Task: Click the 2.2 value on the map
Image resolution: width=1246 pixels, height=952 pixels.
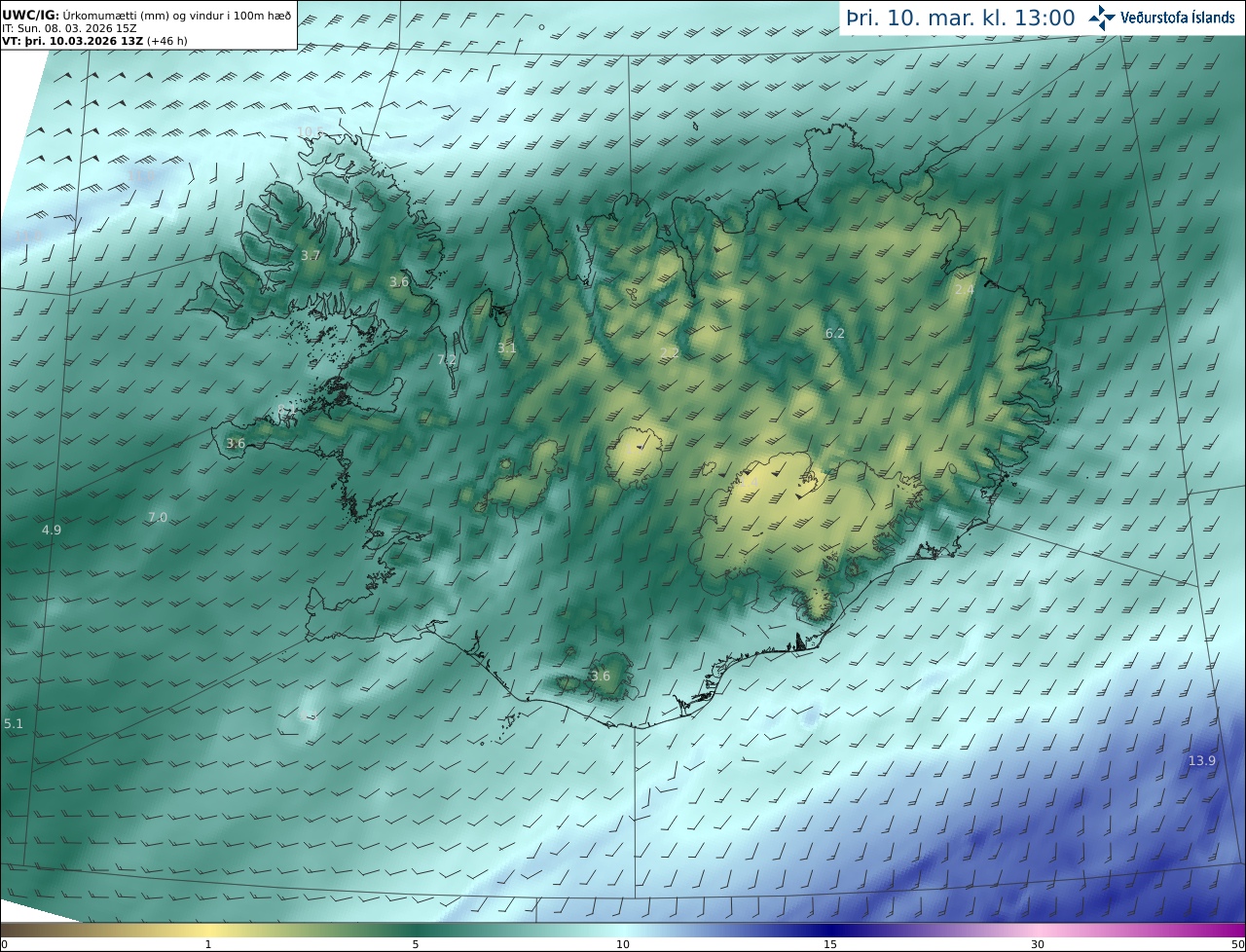Action: tap(669, 352)
